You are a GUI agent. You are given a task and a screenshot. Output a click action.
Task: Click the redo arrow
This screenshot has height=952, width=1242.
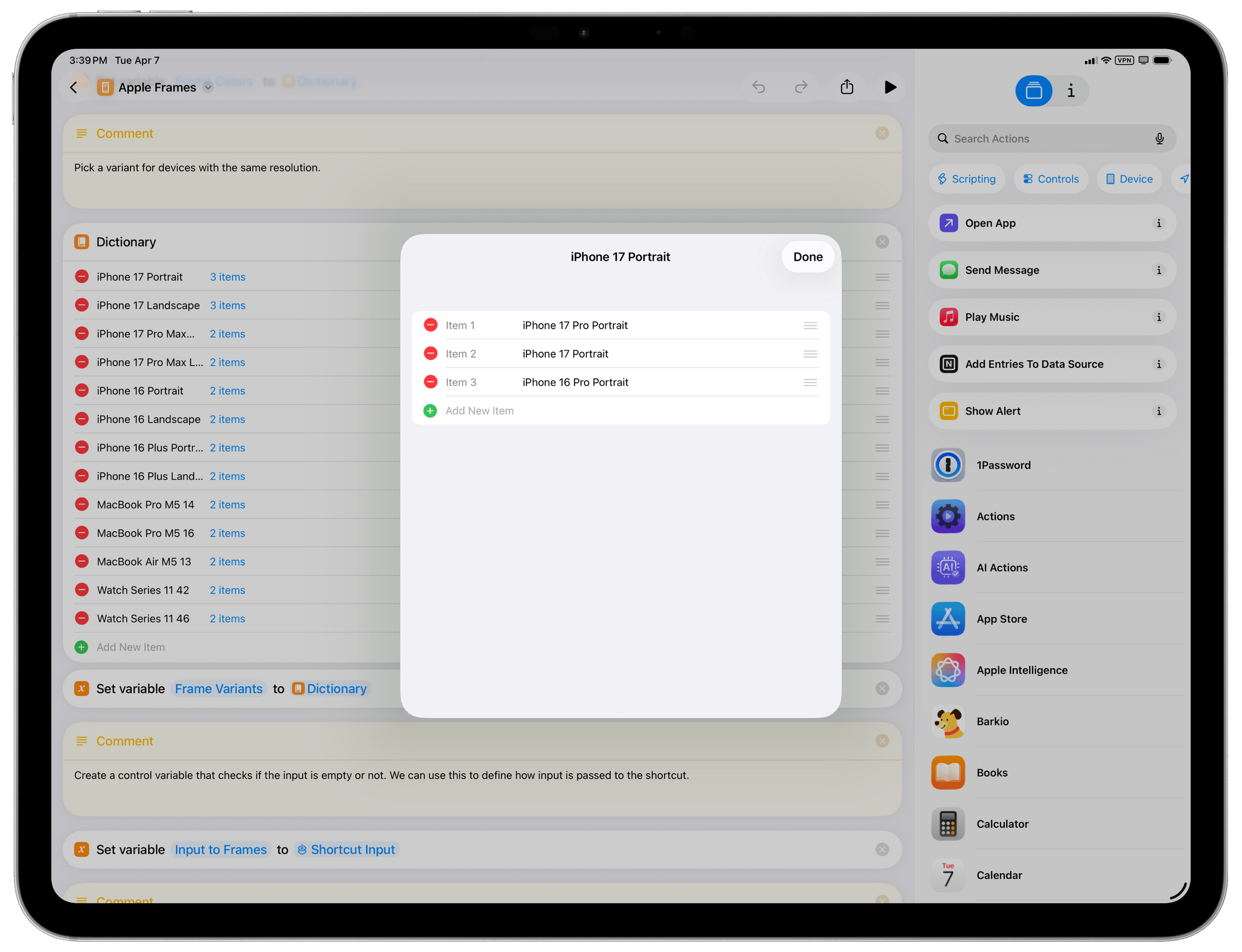(801, 87)
